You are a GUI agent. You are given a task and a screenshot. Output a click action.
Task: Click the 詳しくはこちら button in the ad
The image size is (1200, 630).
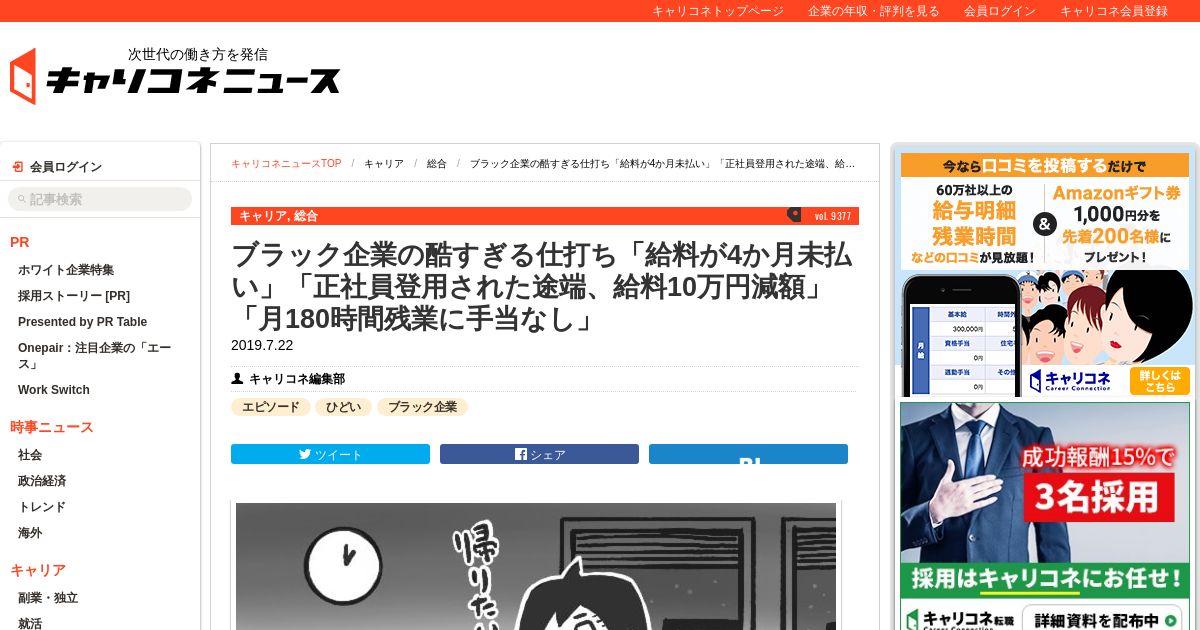pyautogui.click(x=1160, y=381)
